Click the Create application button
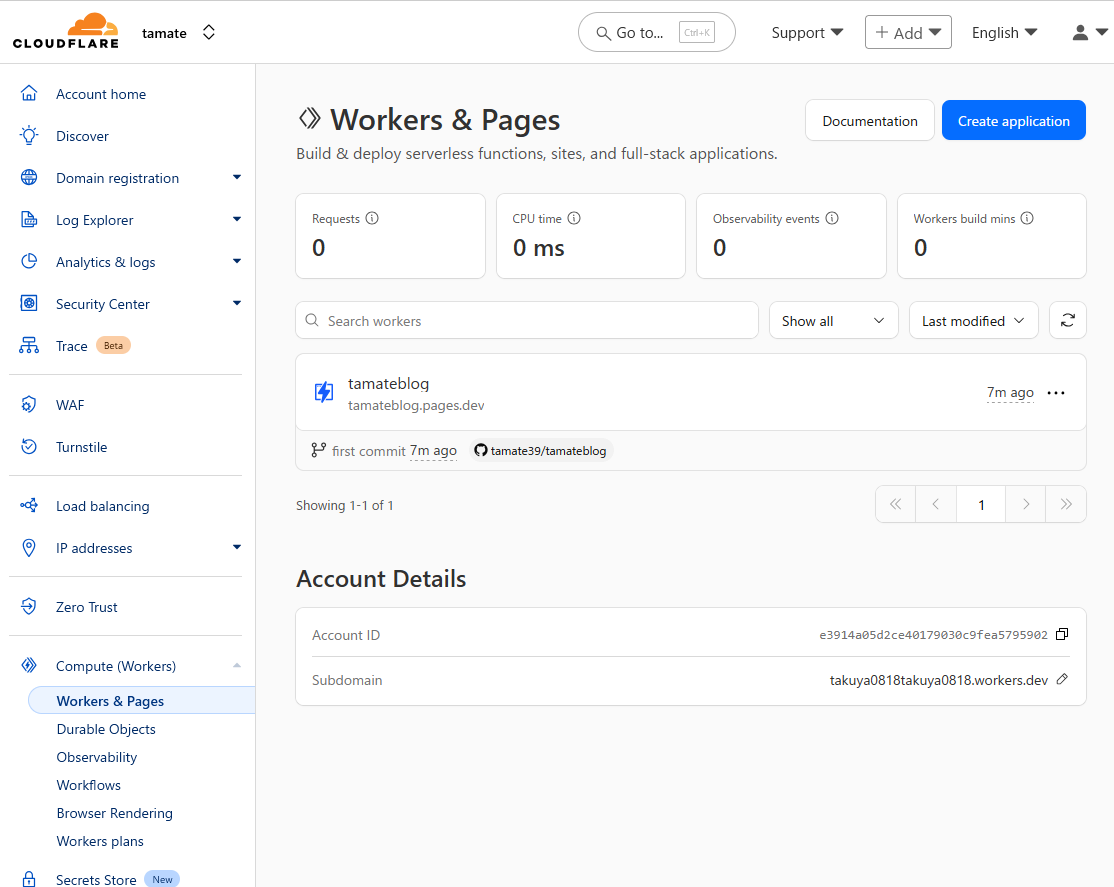 (x=1013, y=121)
